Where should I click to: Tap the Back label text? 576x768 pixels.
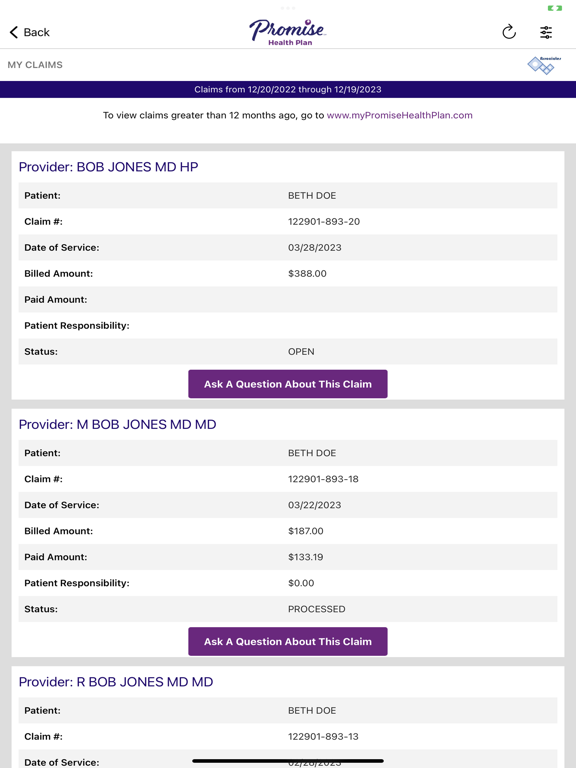37,32
